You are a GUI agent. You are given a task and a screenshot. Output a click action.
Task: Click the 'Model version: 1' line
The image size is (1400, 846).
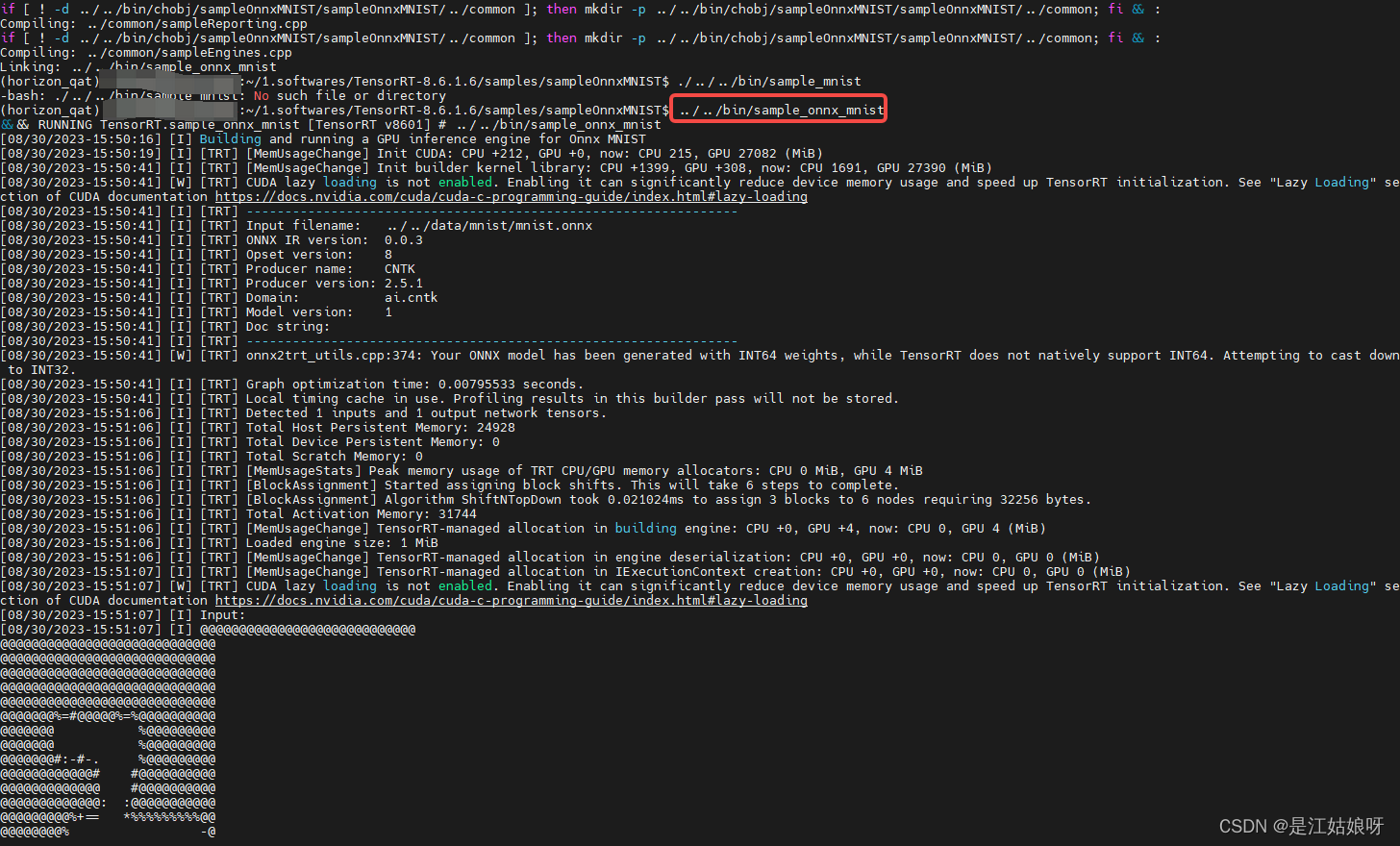(196, 312)
